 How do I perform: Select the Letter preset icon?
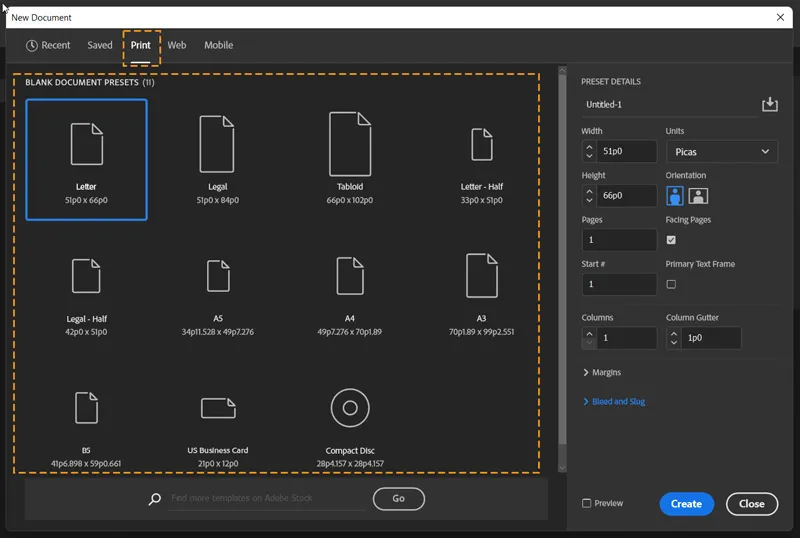(87, 144)
